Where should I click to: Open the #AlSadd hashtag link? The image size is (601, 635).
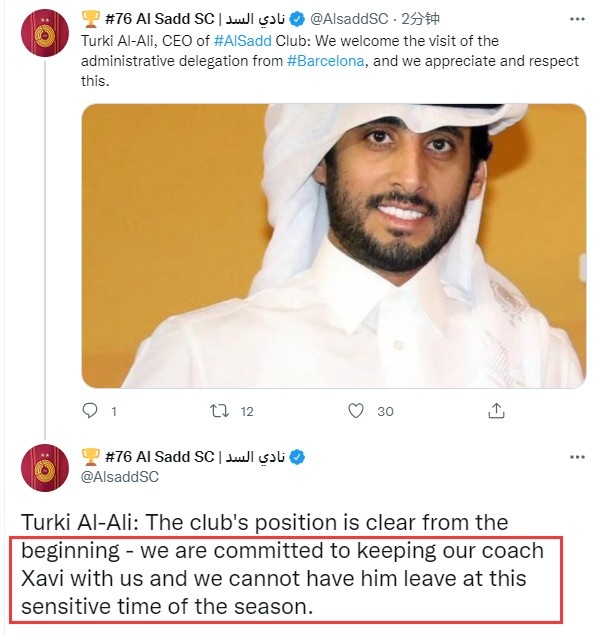point(243,41)
